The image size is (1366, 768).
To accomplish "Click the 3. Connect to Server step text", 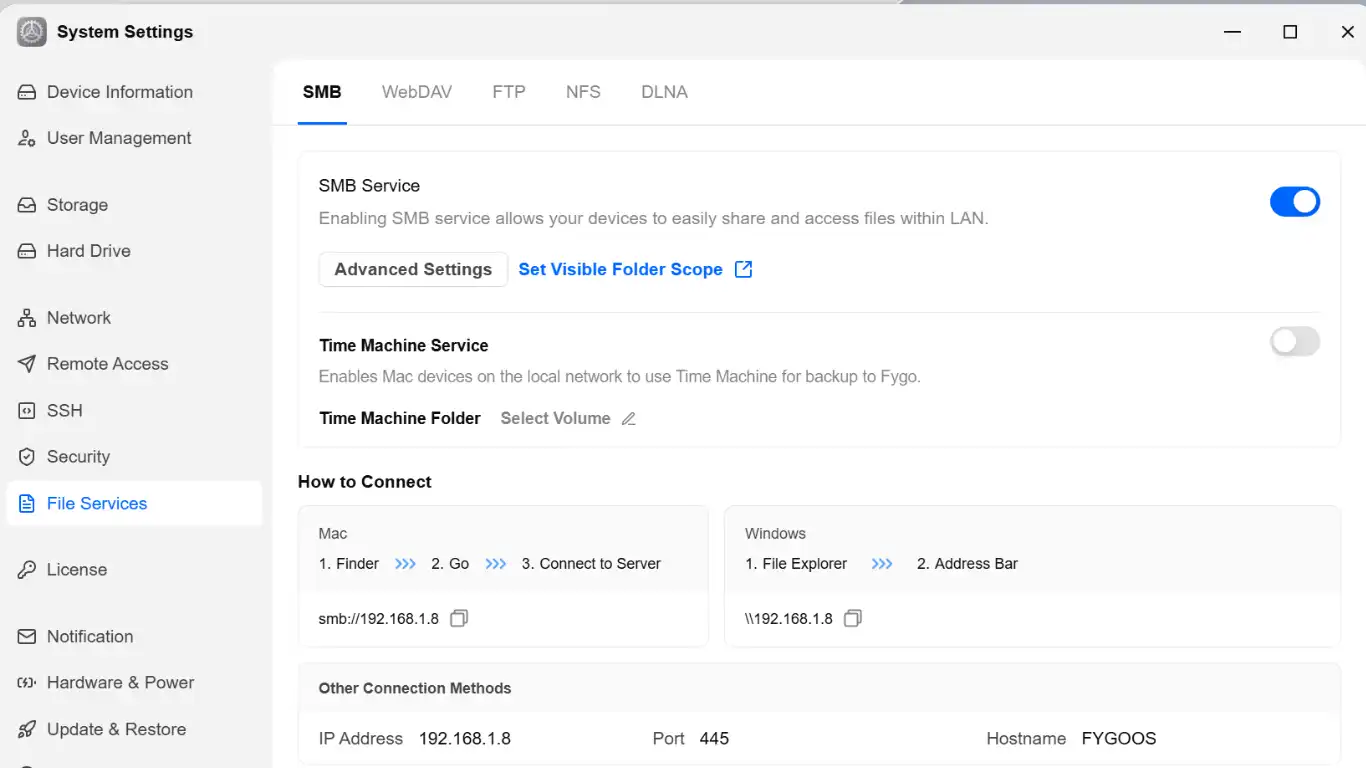I will pos(591,564).
